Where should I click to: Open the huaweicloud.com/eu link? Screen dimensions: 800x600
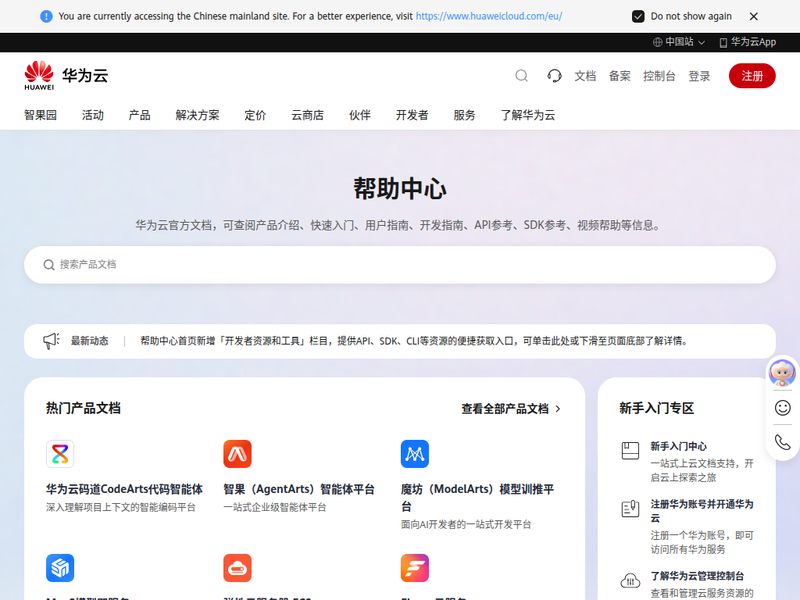click(x=489, y=16)
